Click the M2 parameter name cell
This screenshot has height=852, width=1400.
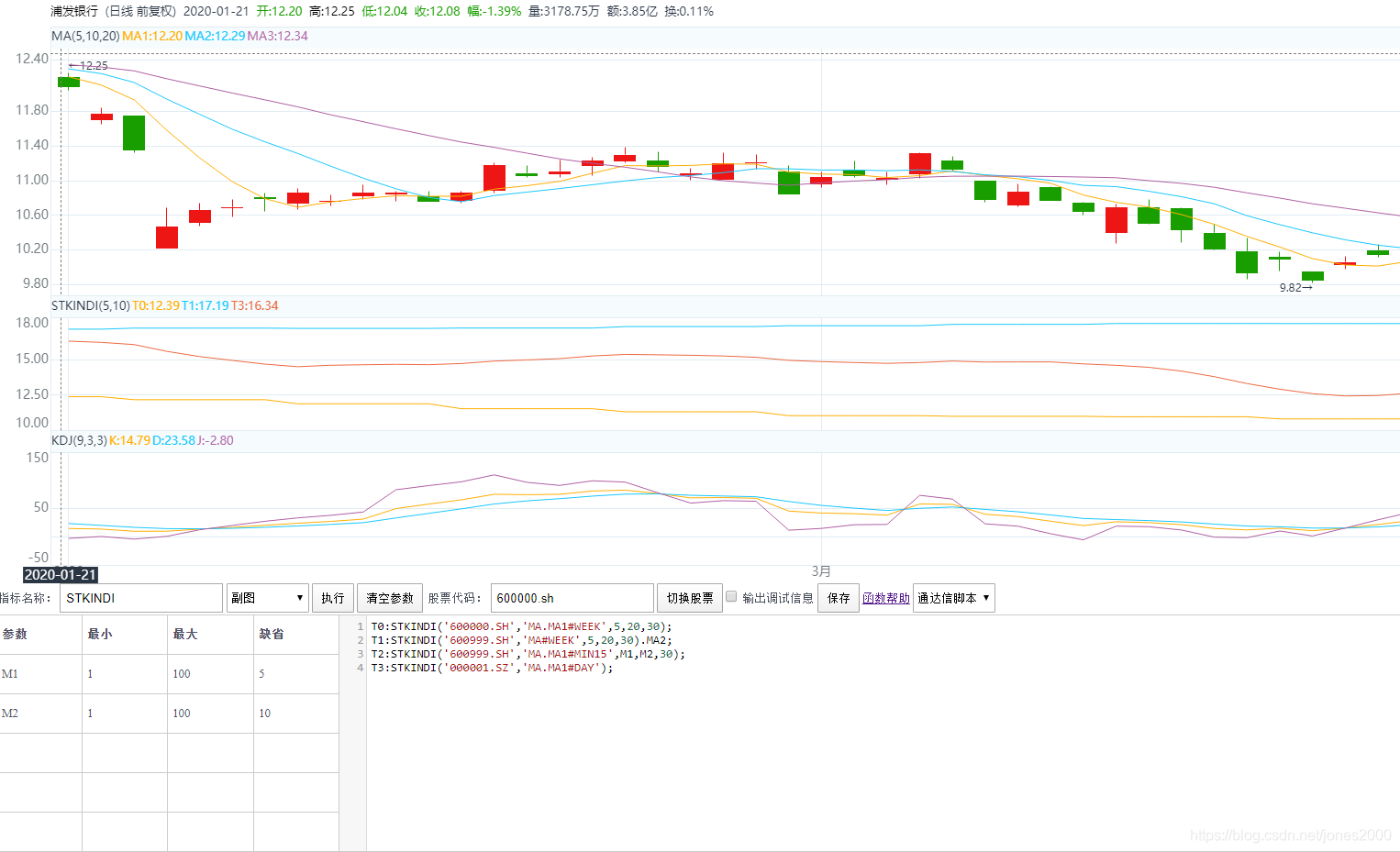[40, 714]
